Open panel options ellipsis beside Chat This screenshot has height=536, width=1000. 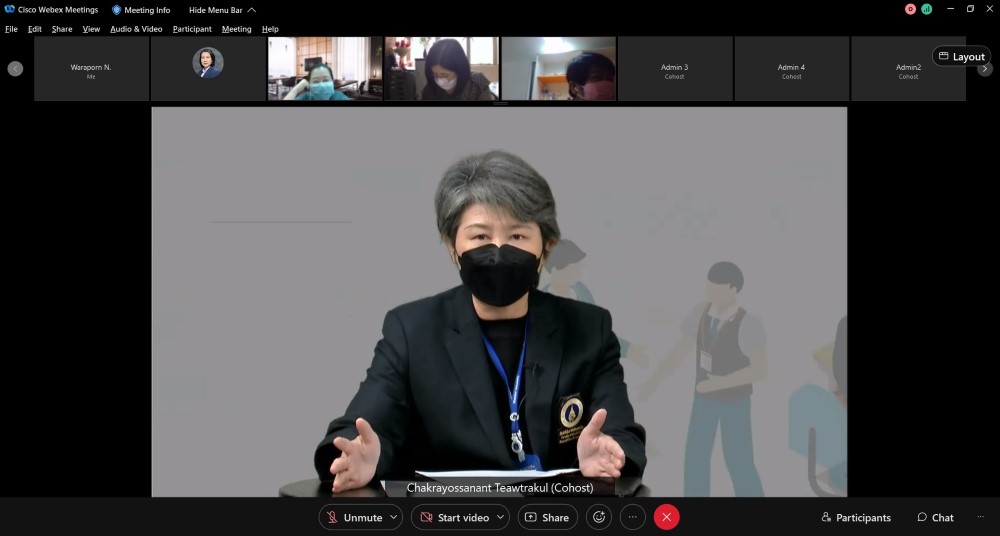pyautogui.click(x=980, y=517)
